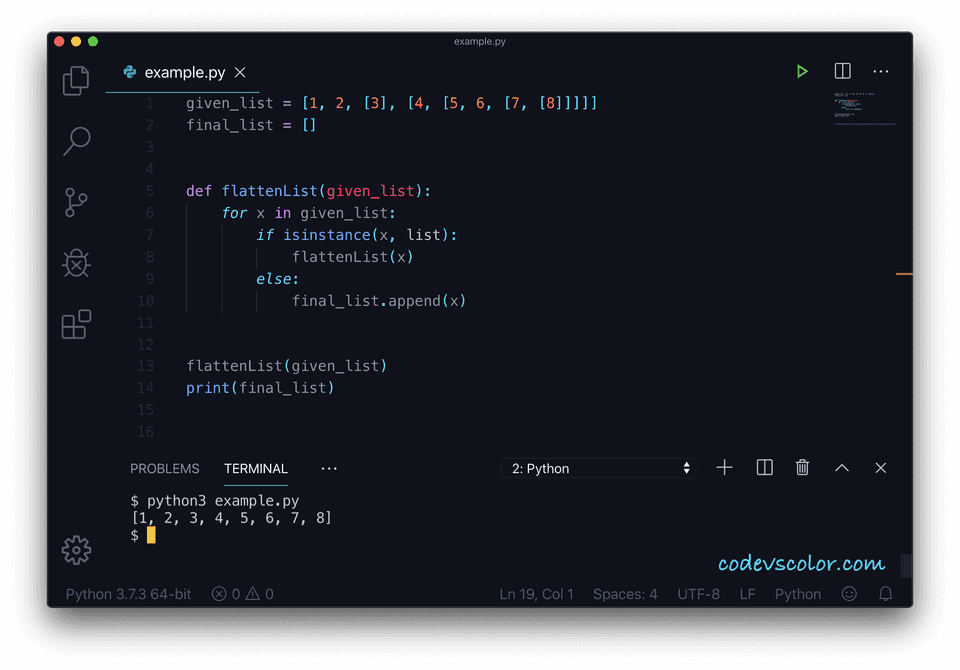960x670 pixels.
Task: Open notifications via the bell icon
Action: [x=885, y=593]
